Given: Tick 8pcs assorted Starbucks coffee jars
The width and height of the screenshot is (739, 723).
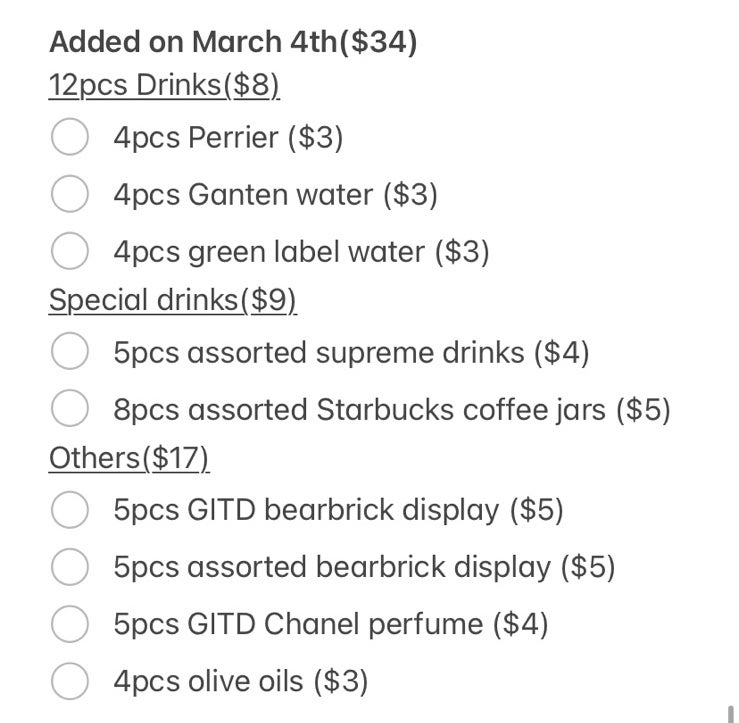Looking at the screenshot, I should (70, 408).
